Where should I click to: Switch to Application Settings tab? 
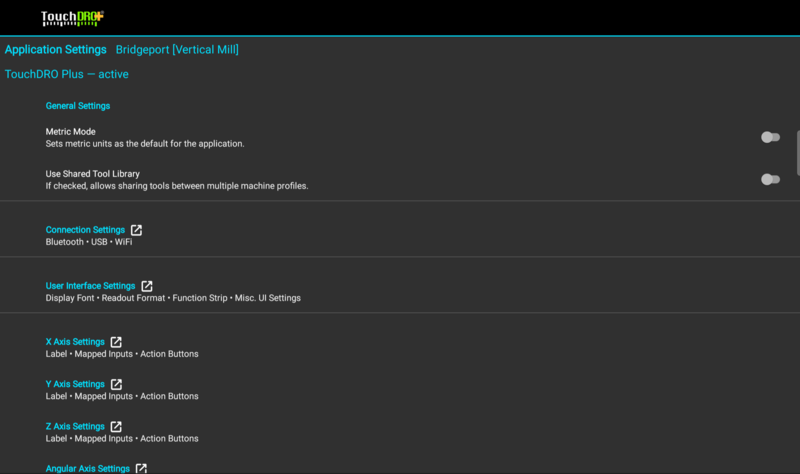(56, 49)
